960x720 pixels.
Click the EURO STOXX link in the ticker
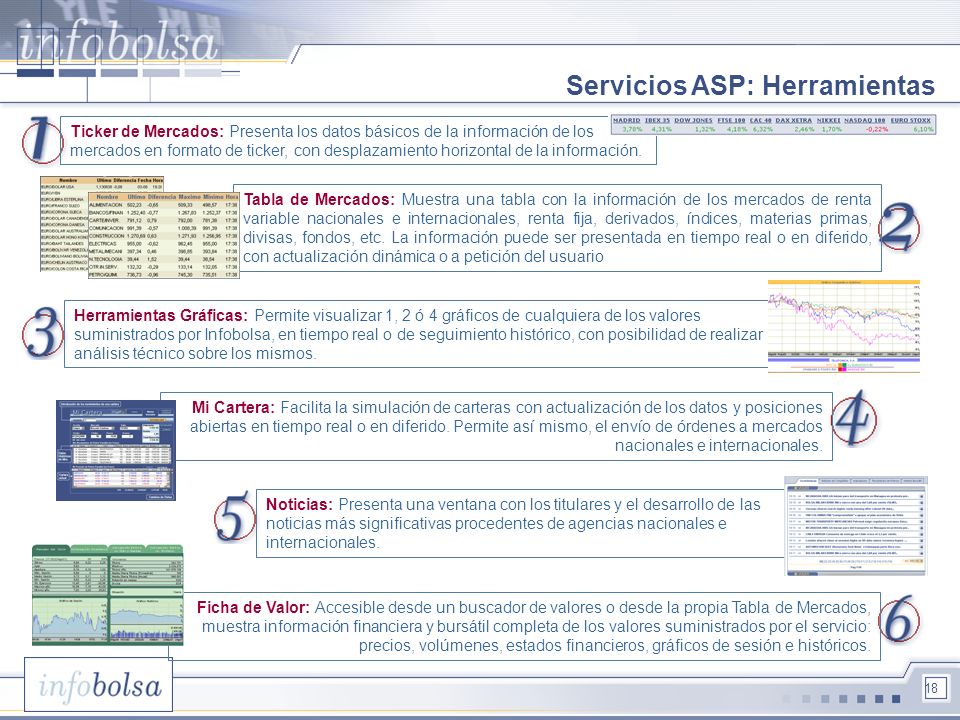pyautogui.click(x=910, y=121)
